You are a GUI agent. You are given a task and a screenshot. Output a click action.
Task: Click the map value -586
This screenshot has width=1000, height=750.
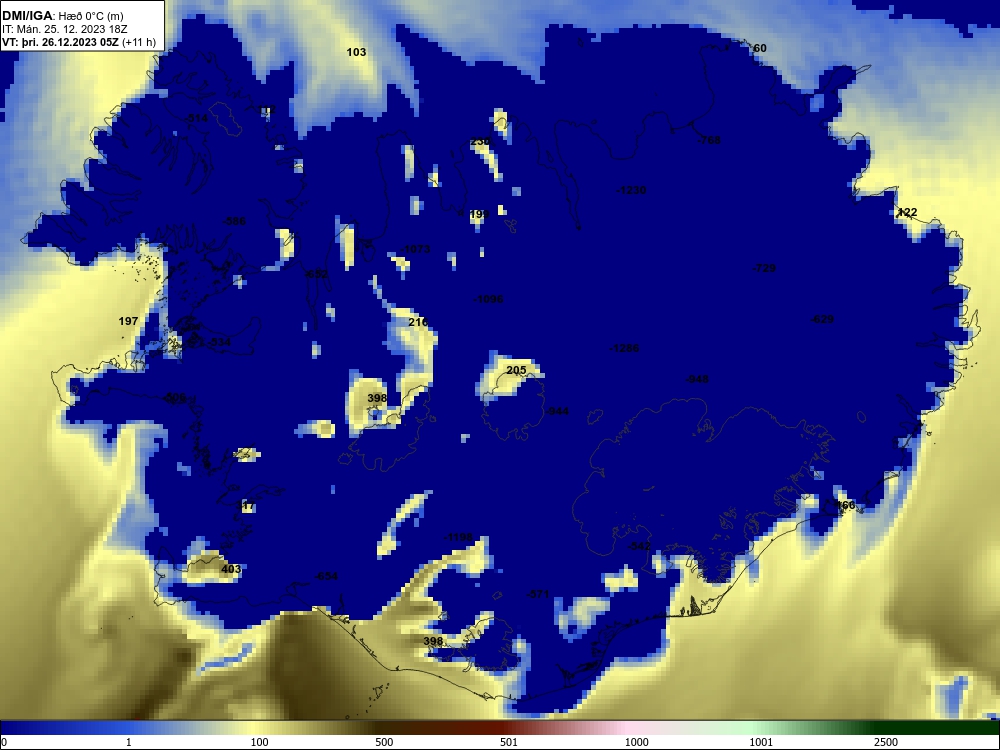coord(233,221)
